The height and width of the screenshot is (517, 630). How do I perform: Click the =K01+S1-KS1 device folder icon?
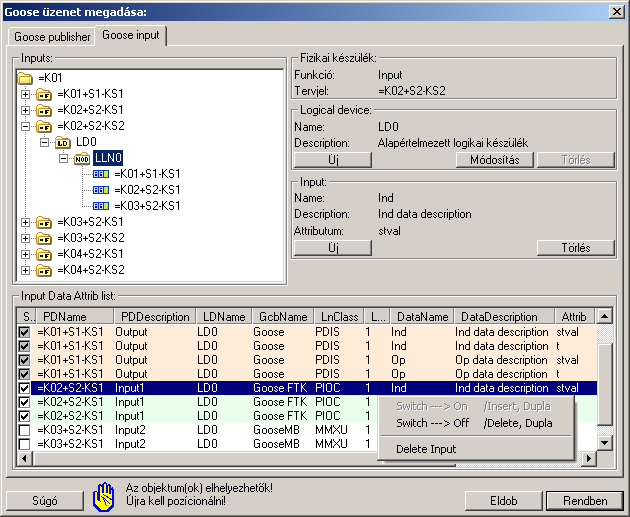[x=44, y=94]
